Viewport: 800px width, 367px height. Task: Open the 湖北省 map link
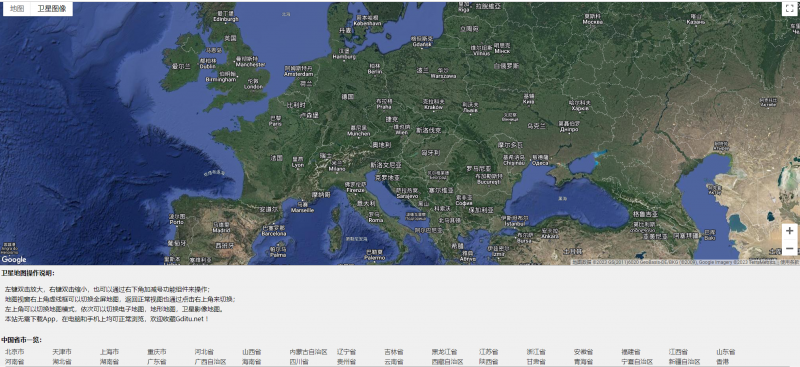pos(62,362)
